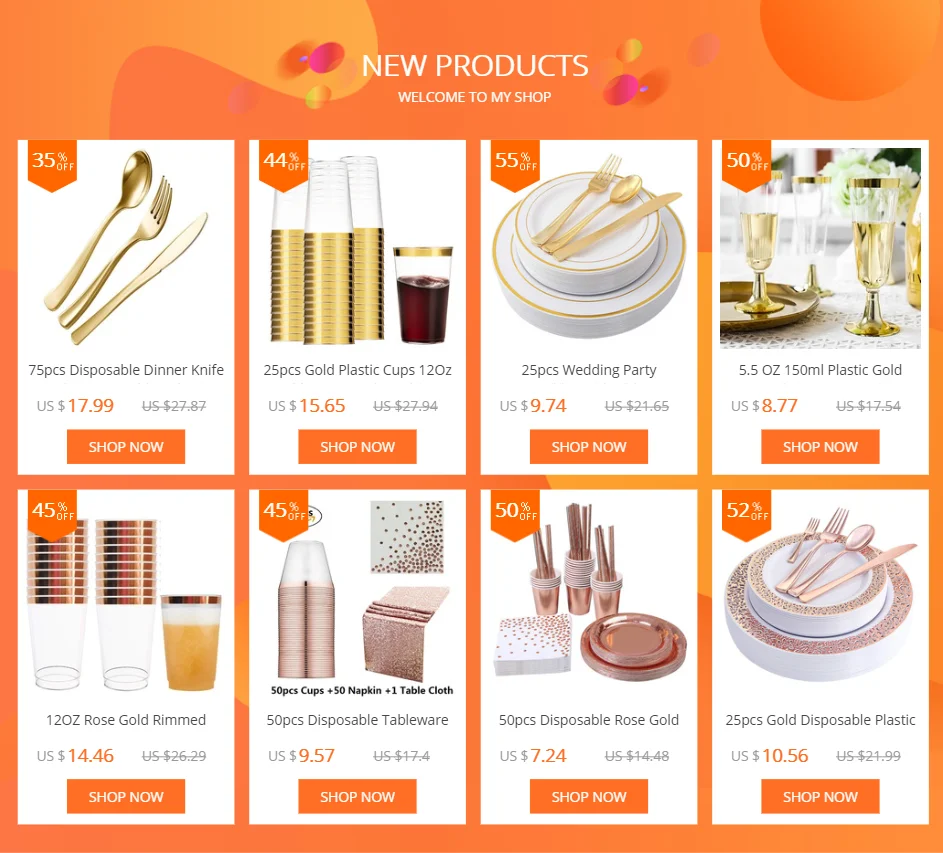Click the NEW PRODUCTS banner heading
Viewport: 943px width, 853px height.
(475, 66)
